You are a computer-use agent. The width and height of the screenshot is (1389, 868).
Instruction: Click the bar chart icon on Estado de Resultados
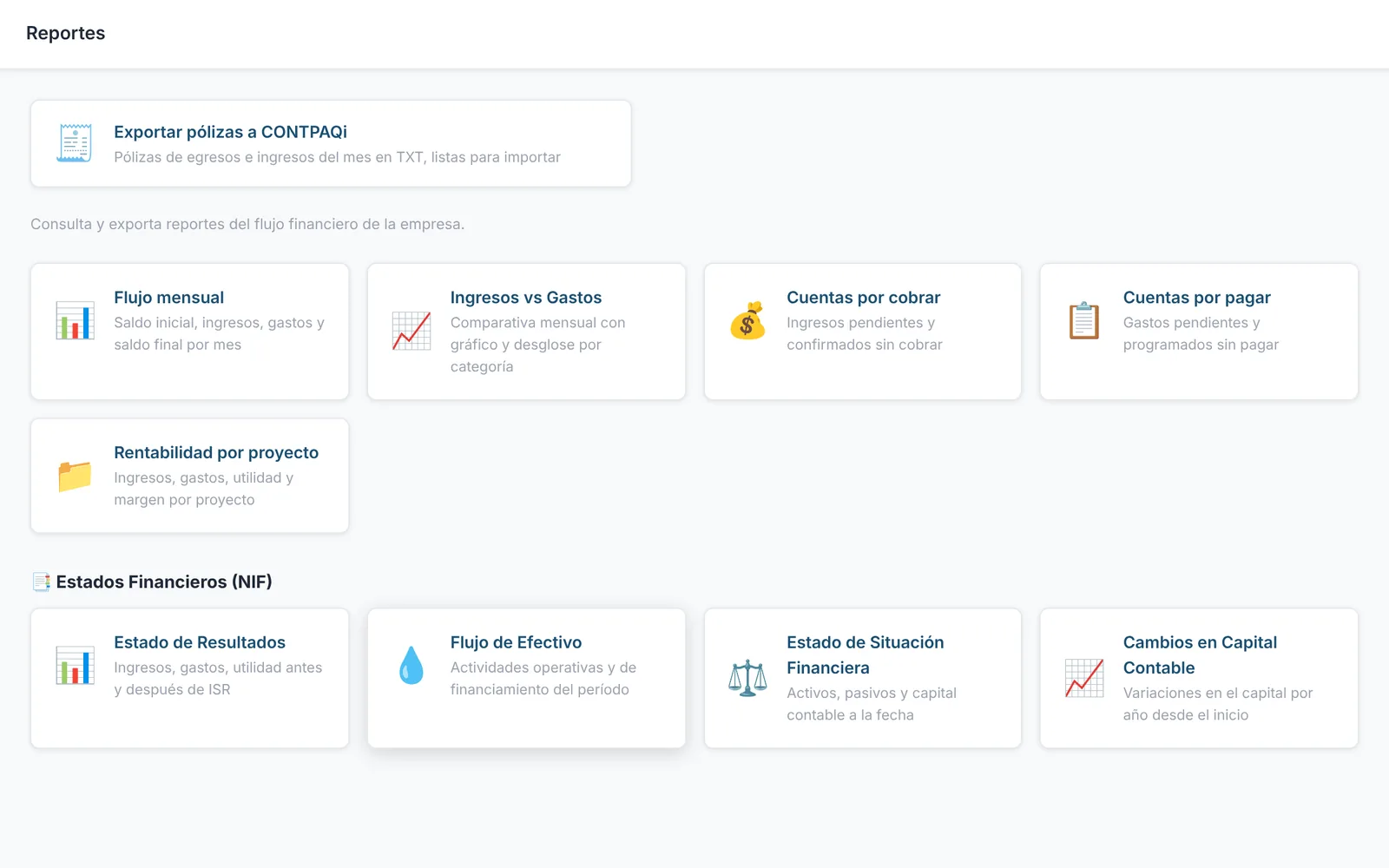75,666
